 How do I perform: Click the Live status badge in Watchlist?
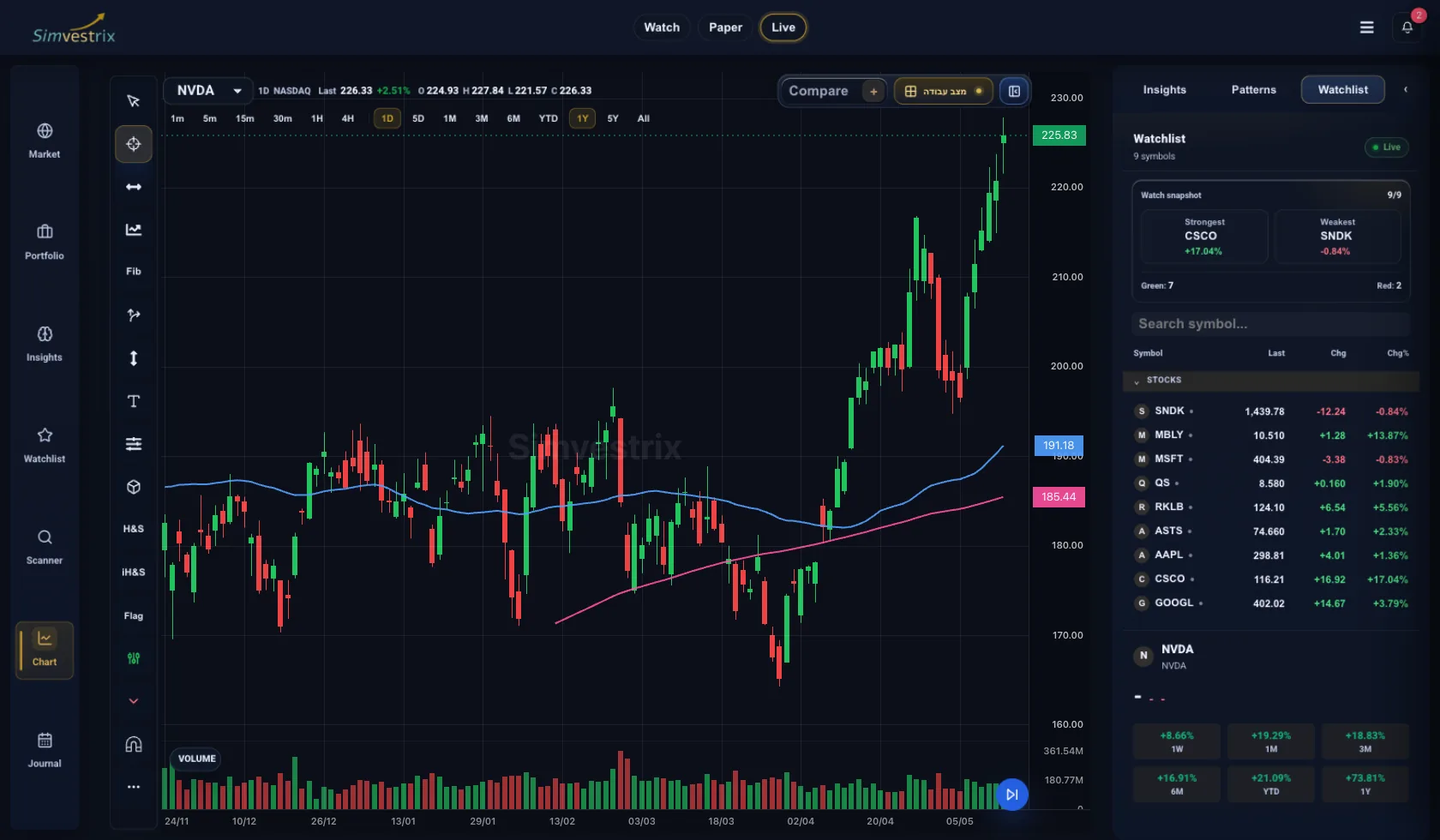(1387, 147)
